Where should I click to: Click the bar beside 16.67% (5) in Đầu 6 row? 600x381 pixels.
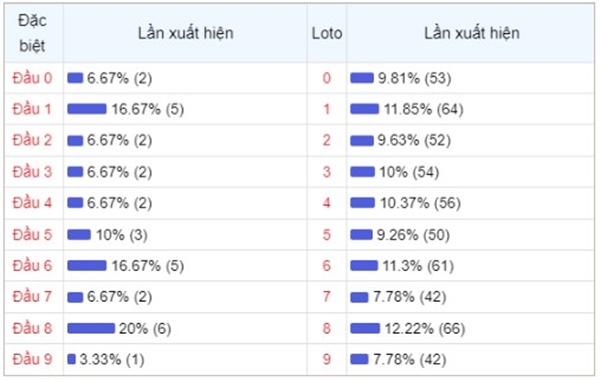coord(87,265)
